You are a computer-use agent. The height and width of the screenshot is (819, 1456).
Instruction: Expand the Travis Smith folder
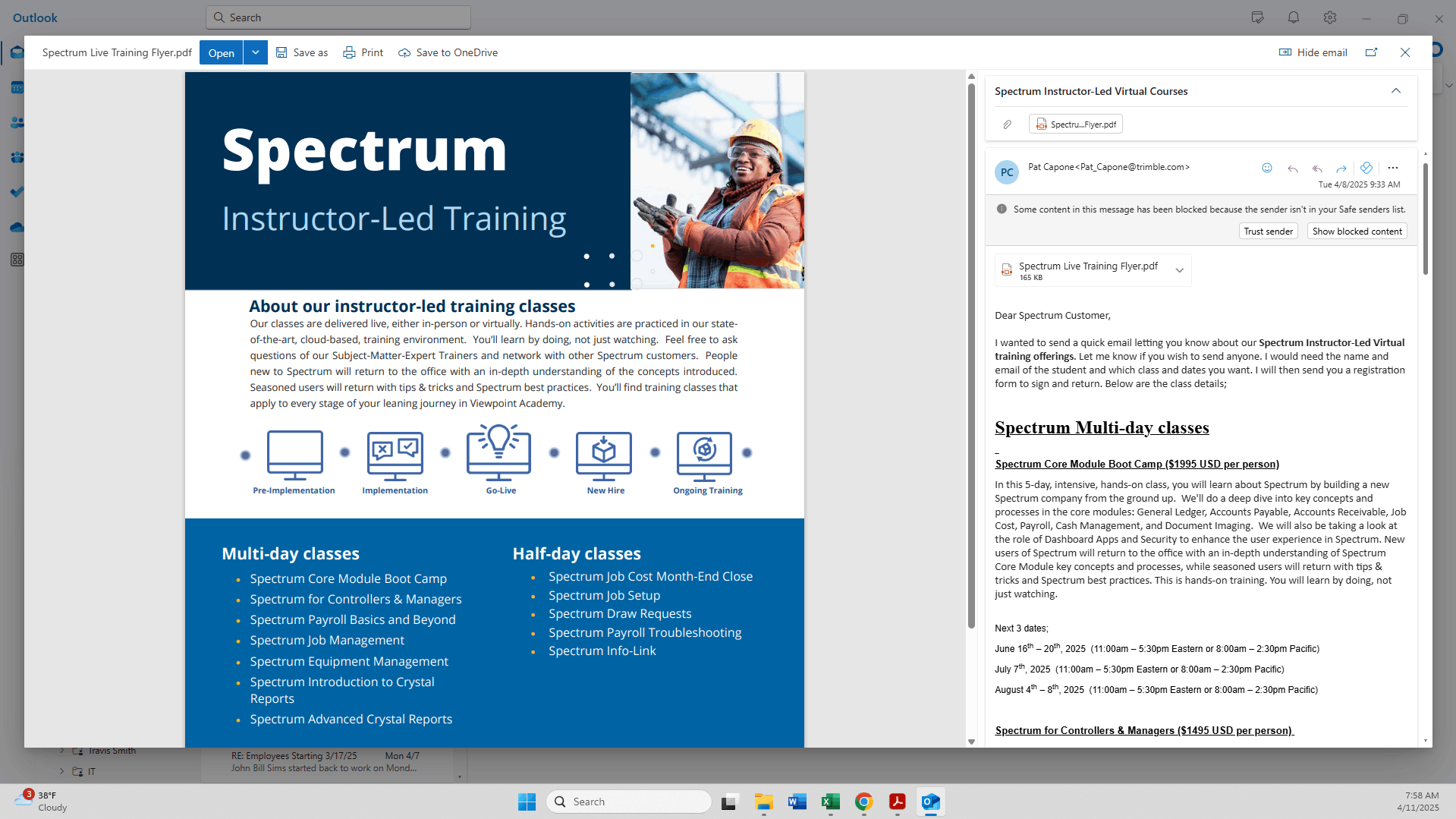tap(62, 751)
